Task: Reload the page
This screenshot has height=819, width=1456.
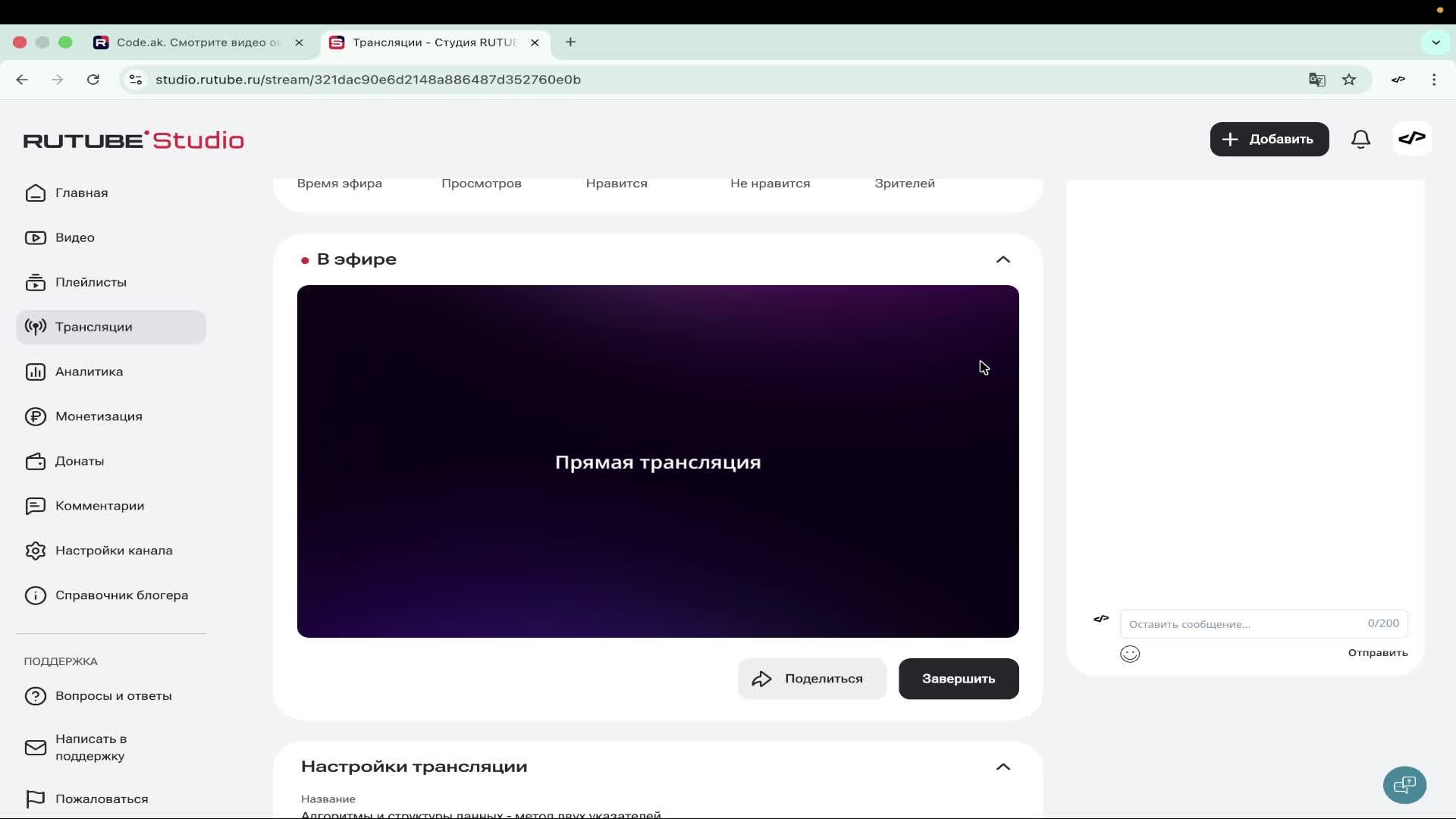Action: [x=93, y=80]
